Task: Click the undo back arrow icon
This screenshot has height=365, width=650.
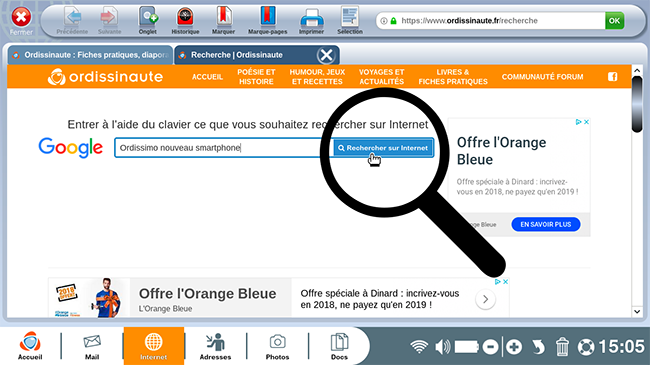Action: [x=538, y=347]
